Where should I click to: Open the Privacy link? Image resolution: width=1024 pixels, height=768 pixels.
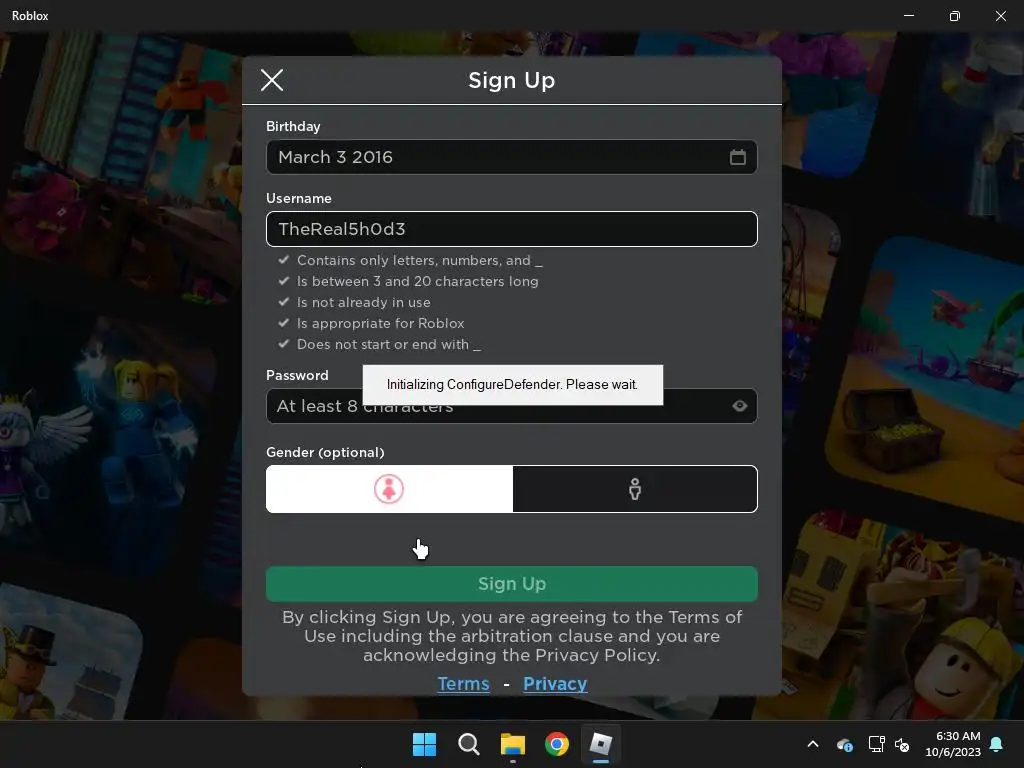[555, 684]
